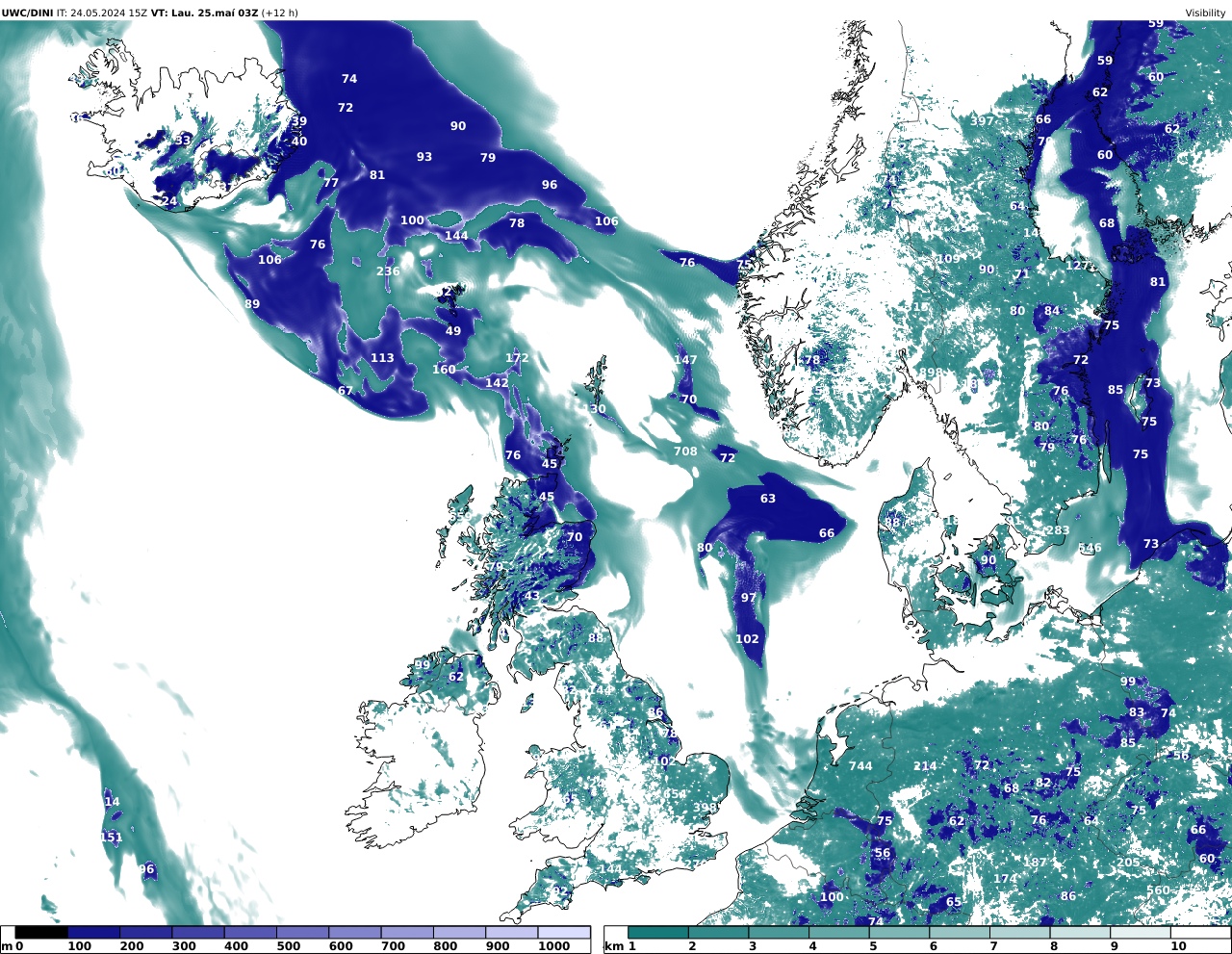
Task: Click the 'km' unit label on the legend
Action: [x=614, y=946]
